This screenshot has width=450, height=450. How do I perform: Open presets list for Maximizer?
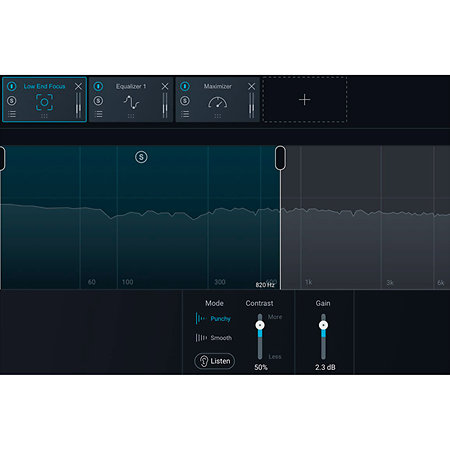[185, 114]
